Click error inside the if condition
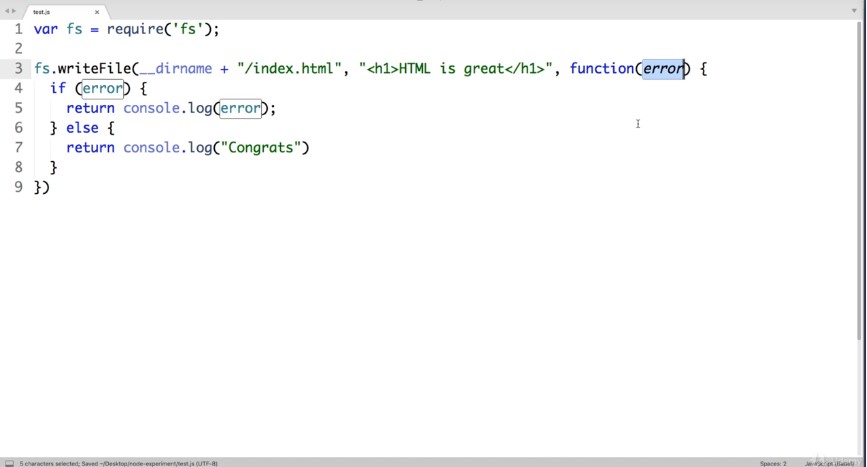The image size is (867, 467). click(x=102, y=89)
